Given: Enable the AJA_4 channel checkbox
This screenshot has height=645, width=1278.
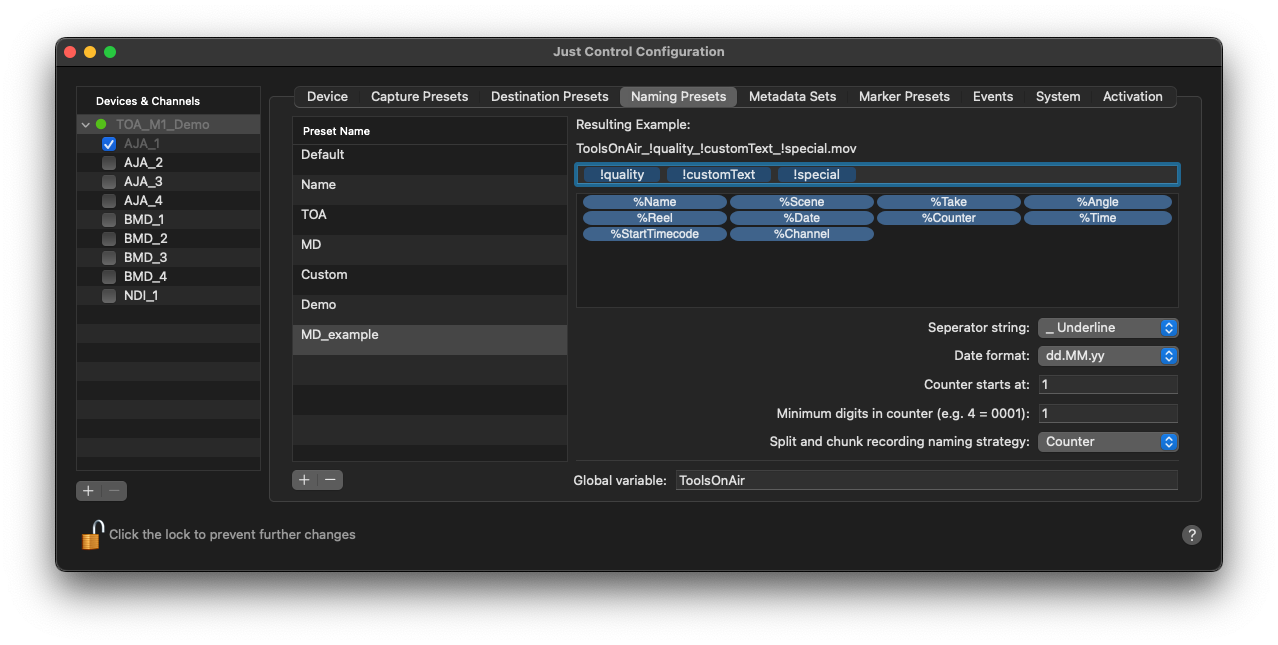Looking at the screenshot, I should [109, 201].
